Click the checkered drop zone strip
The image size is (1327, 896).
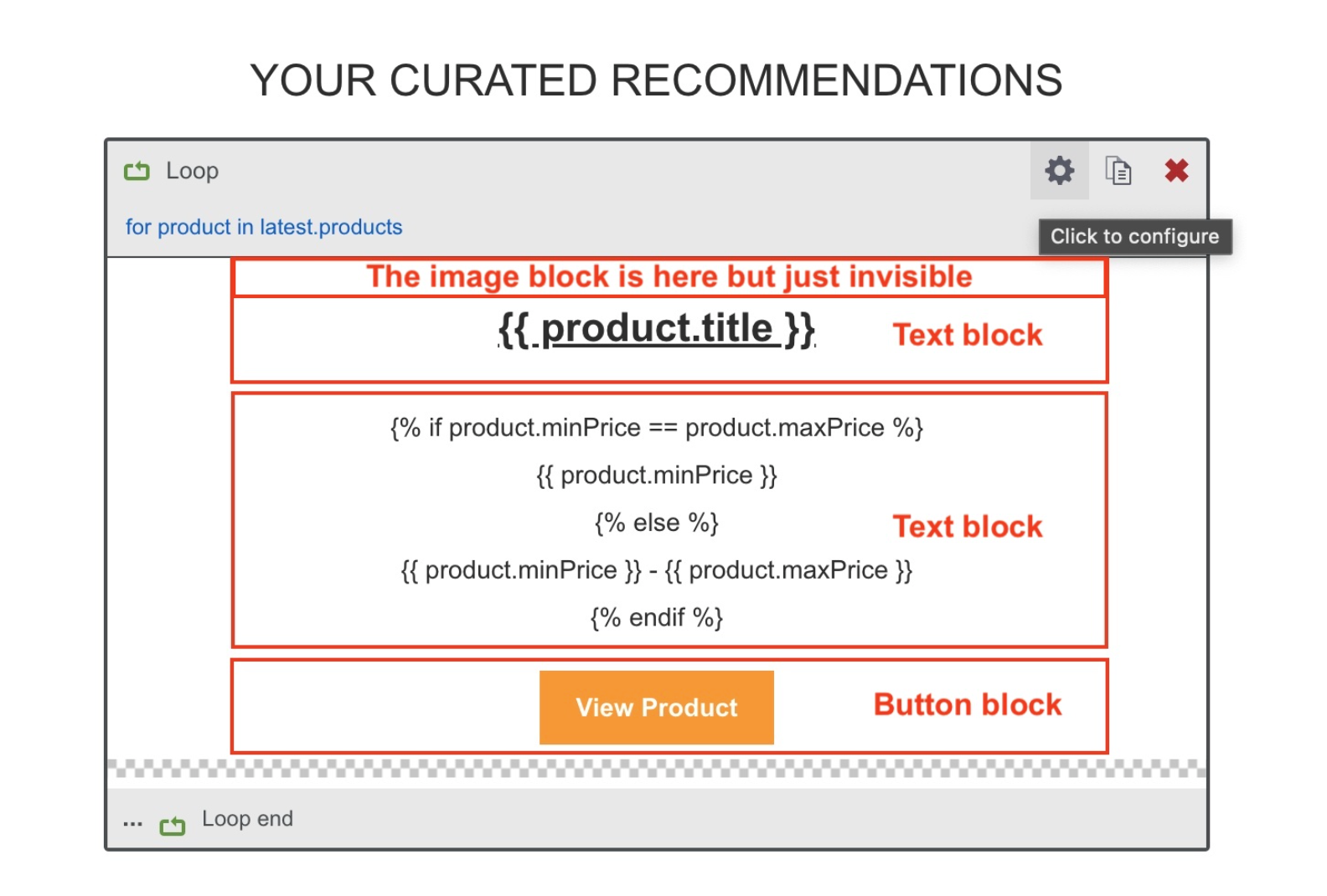pos(657,768)
